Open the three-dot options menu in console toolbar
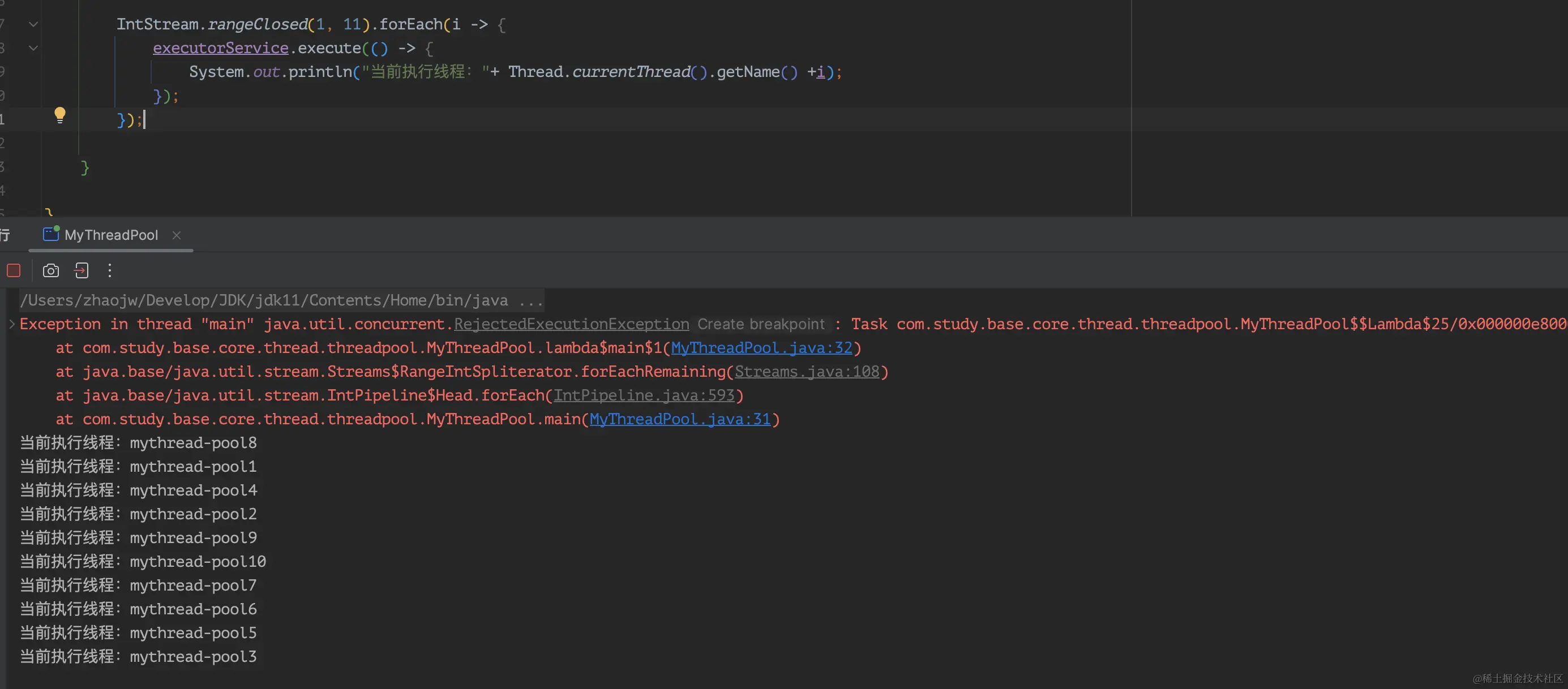Image resolution: width=1568 pixels, height=689 pixels. point(110,270)
